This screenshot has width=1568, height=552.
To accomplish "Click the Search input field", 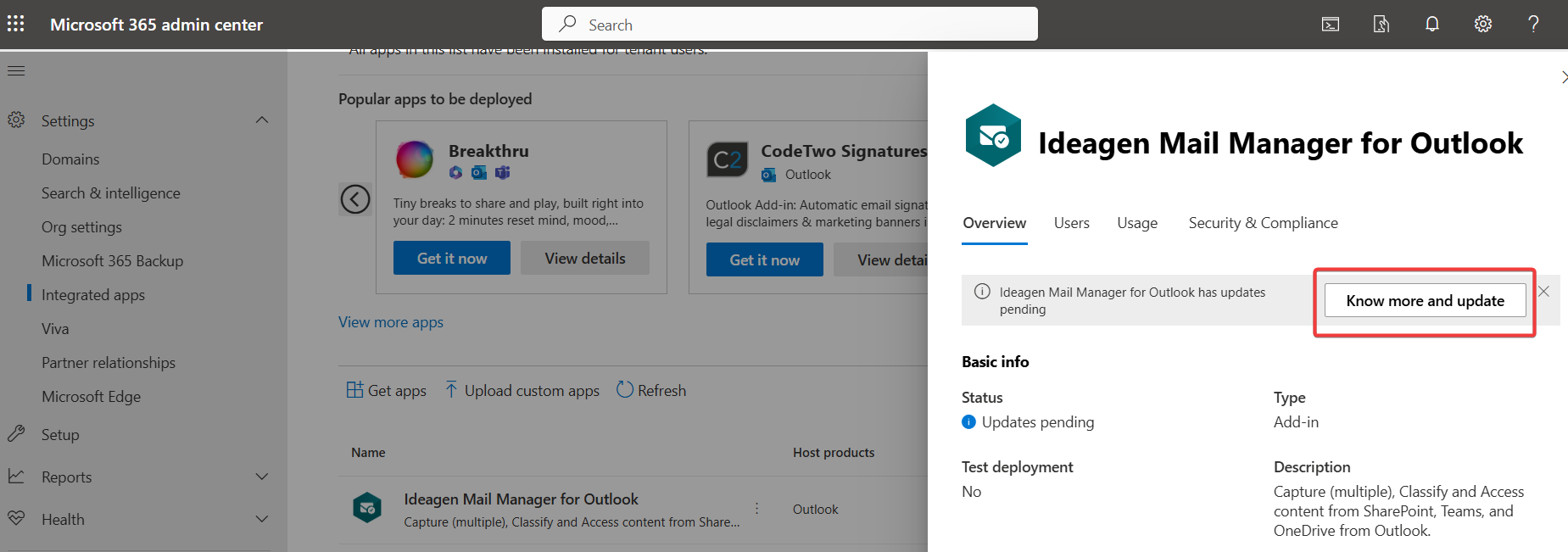I will click(x=789, y=25).
